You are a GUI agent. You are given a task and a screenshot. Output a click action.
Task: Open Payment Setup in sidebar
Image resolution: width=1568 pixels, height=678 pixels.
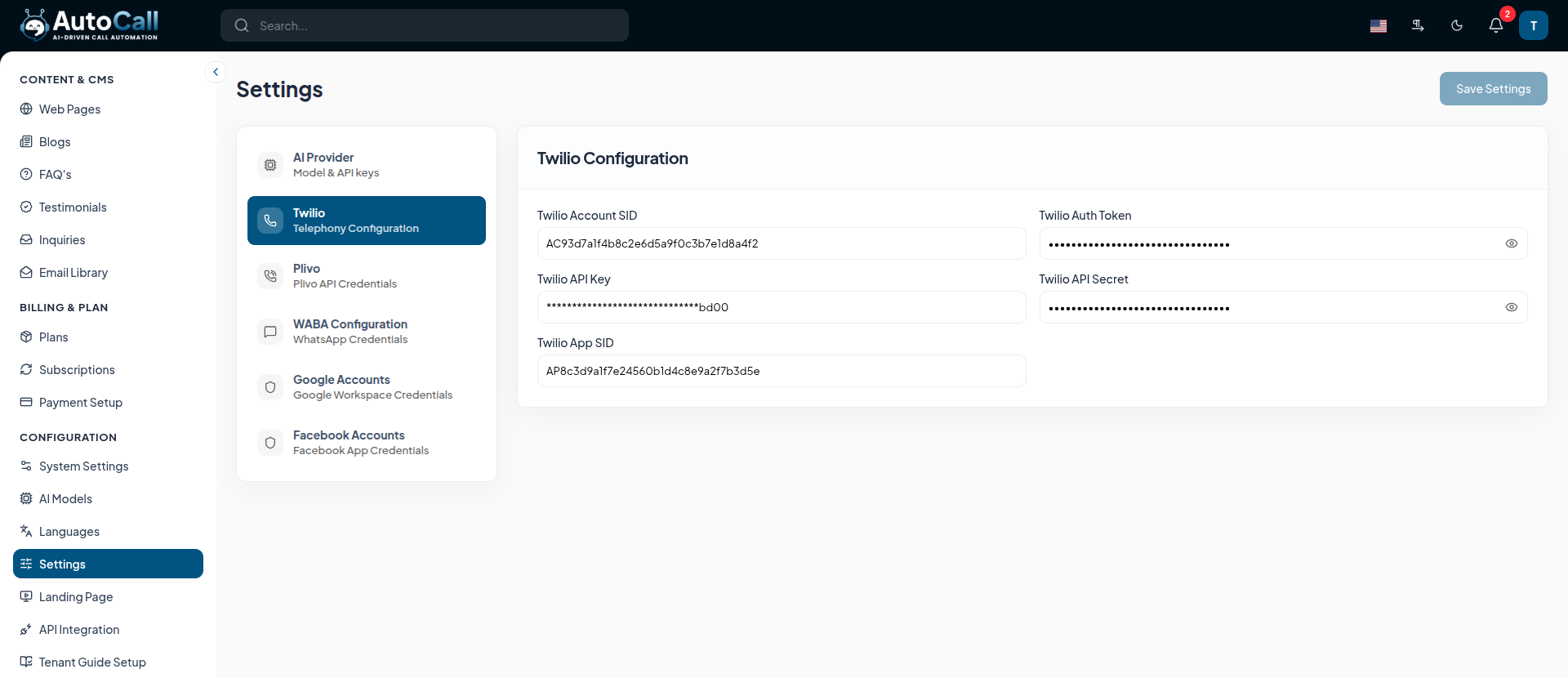[x=108, y=402]
